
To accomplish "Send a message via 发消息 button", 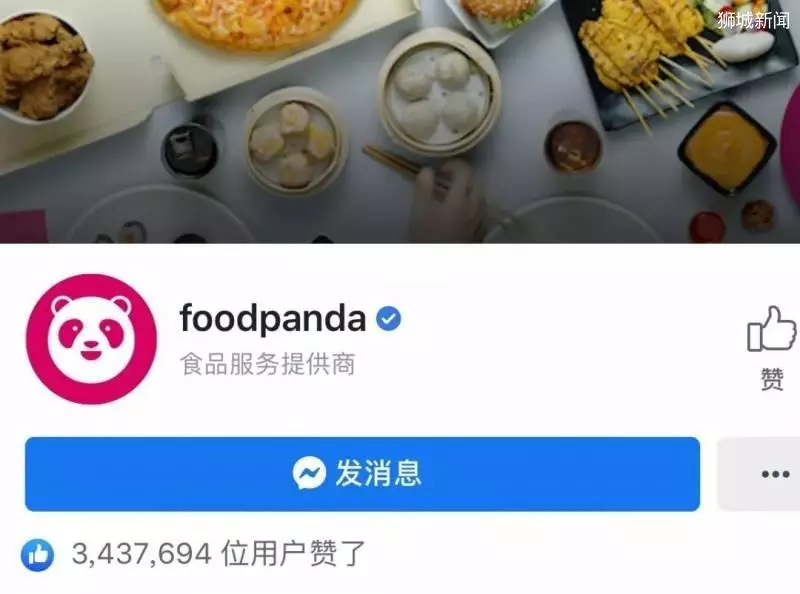I will coord(362,474).
